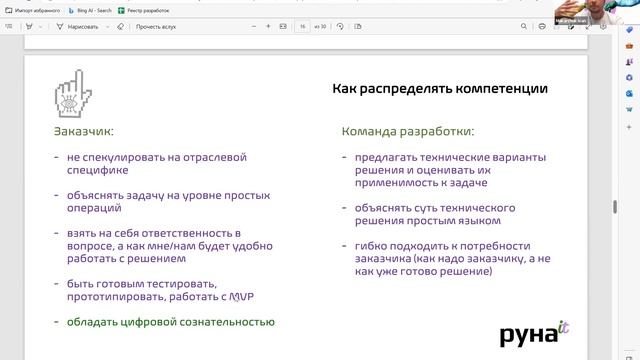Rotate the PDF page
Viewport: 640px width, 360px height.
click(x=340, y=27)
